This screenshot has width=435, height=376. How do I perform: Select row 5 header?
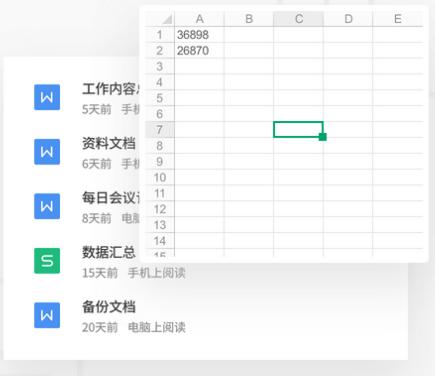coord(160,98)
